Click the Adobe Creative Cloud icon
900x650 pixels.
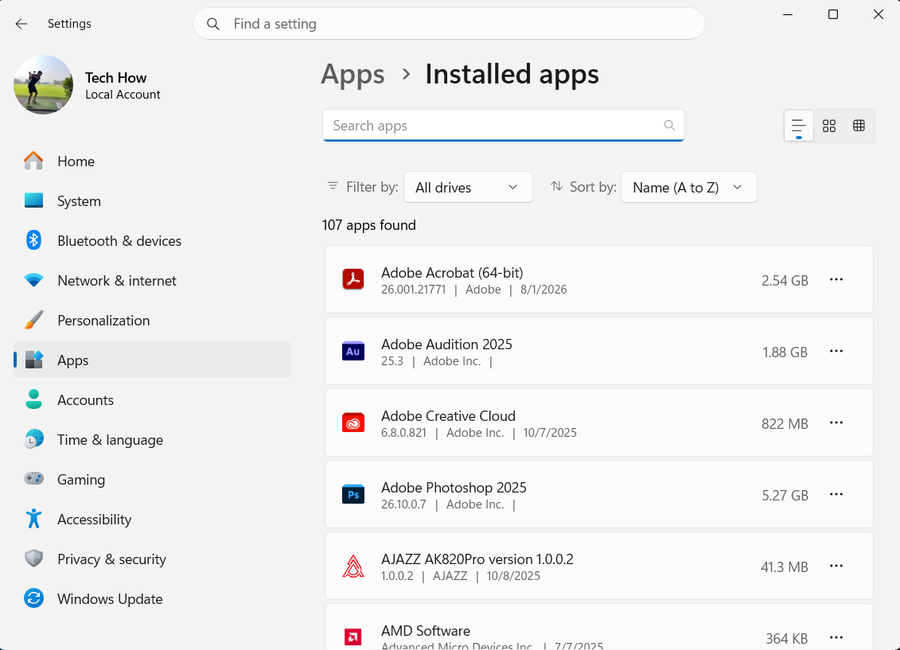click(353, 423)
